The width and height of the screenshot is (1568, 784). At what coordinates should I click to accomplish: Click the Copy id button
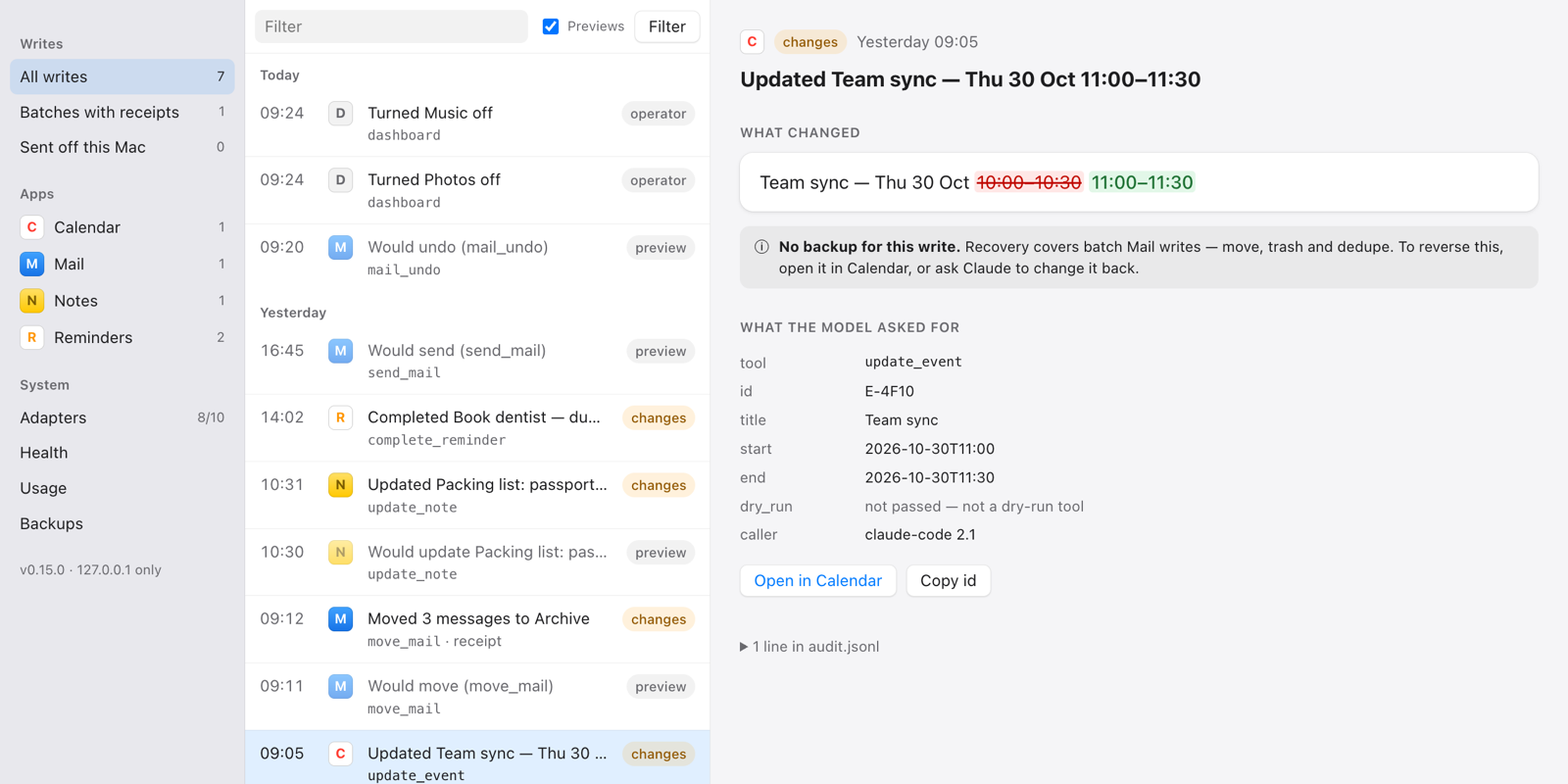[948, 580]
